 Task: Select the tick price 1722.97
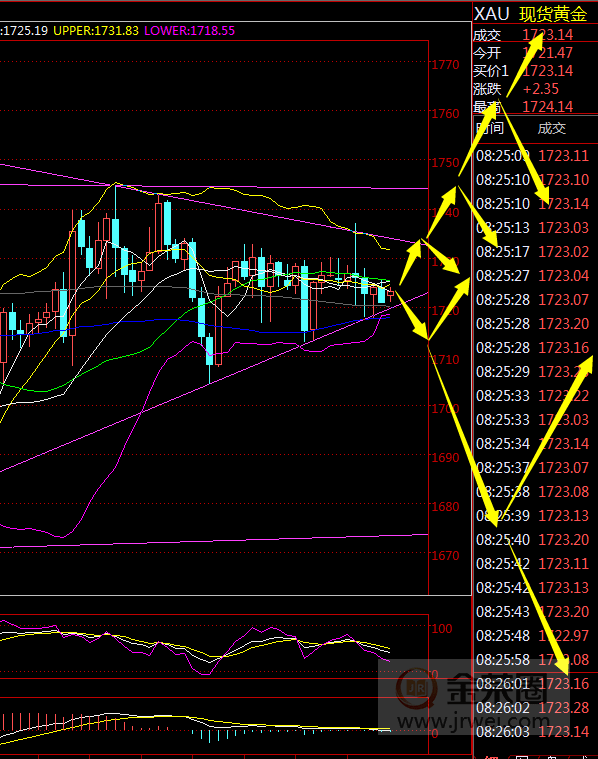pos(564,636)
